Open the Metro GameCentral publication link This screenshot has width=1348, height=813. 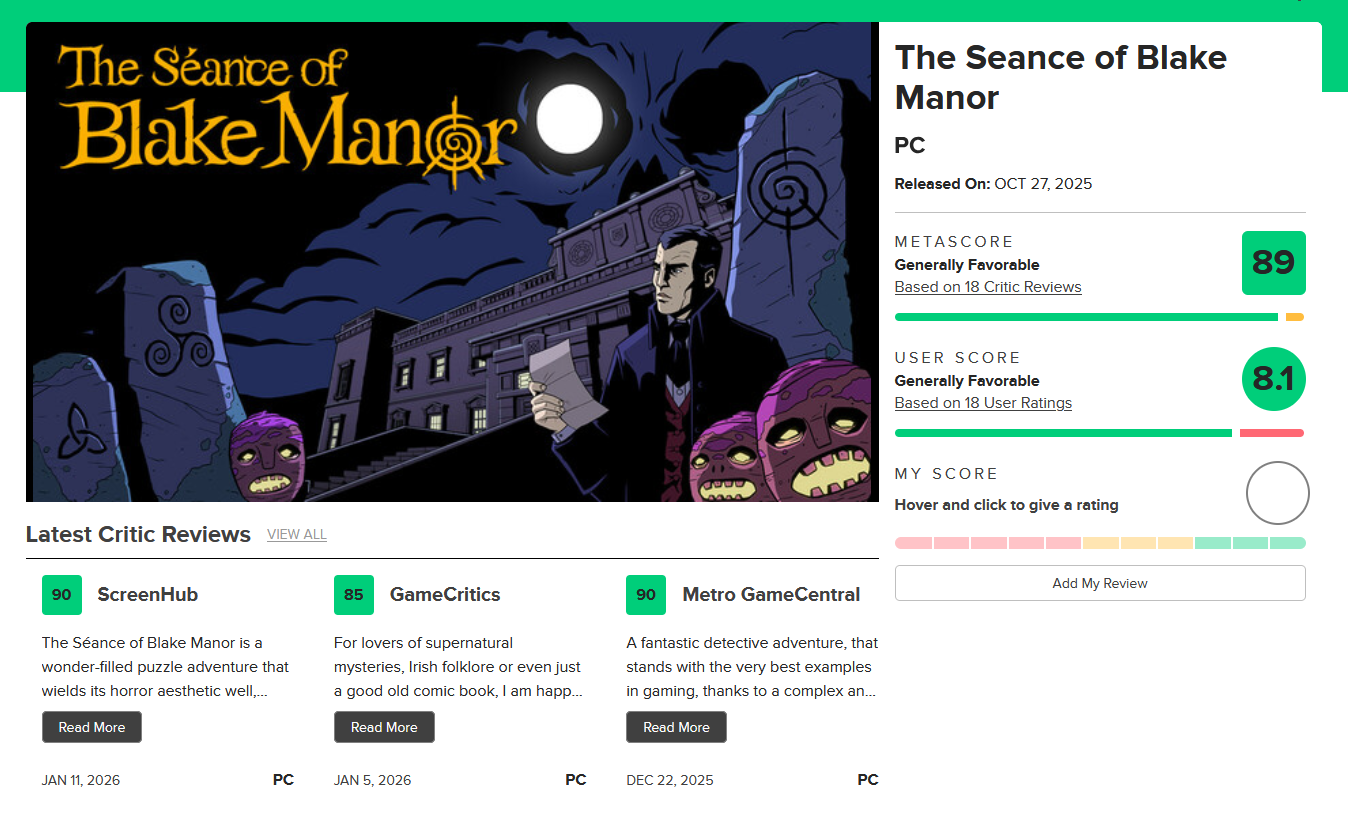pyautogui.click(x=771, y=595)
